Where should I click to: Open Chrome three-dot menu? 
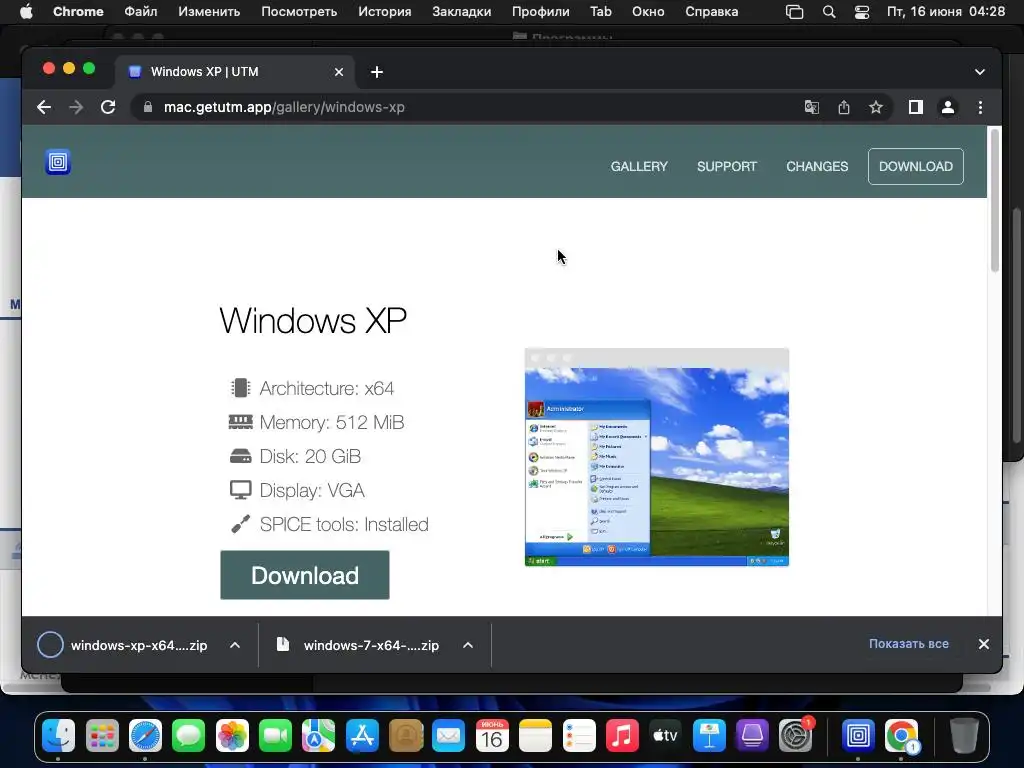pyautogui.click(x=980, y=107)
